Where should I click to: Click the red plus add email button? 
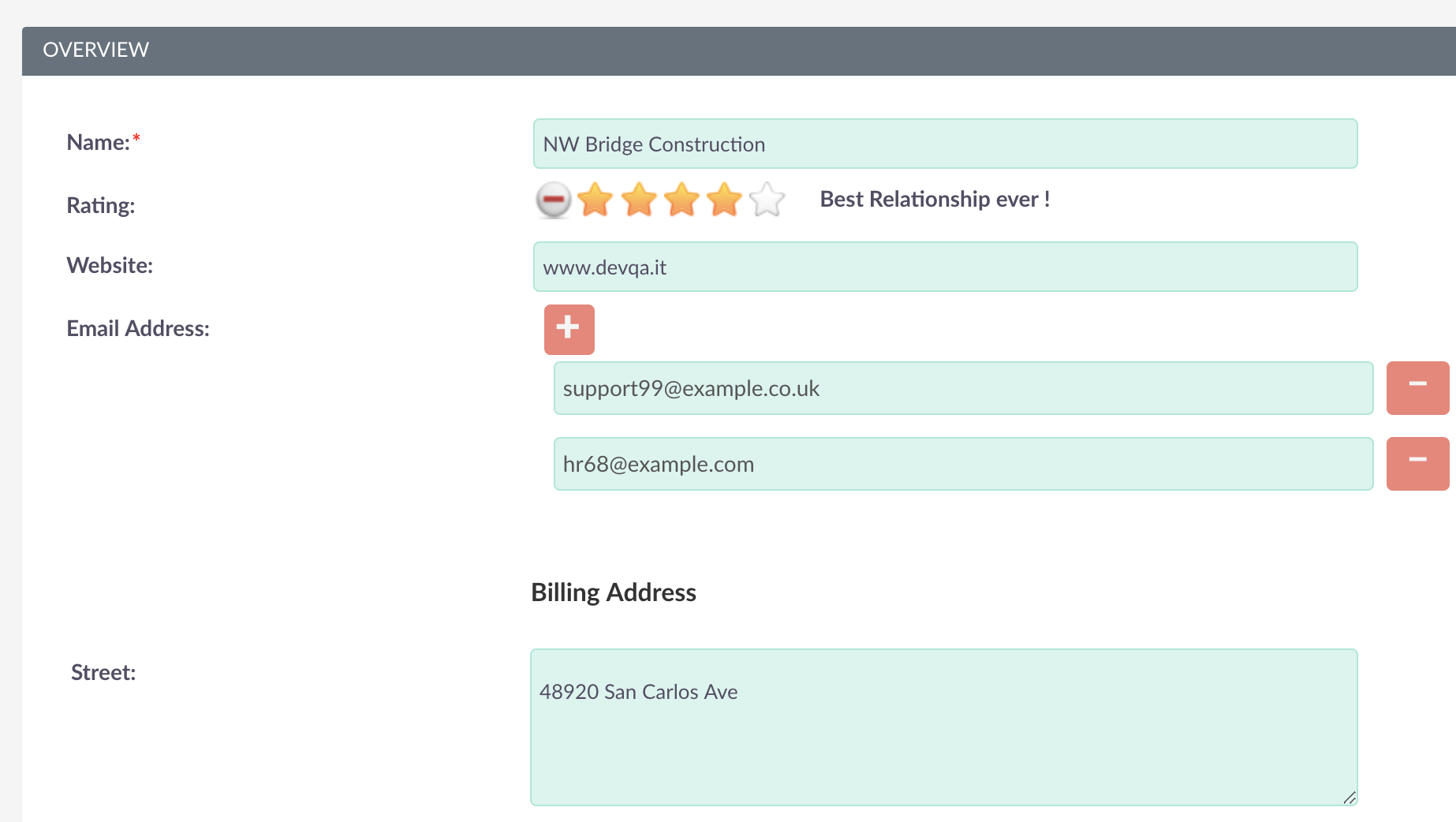(x=569, y=329)
